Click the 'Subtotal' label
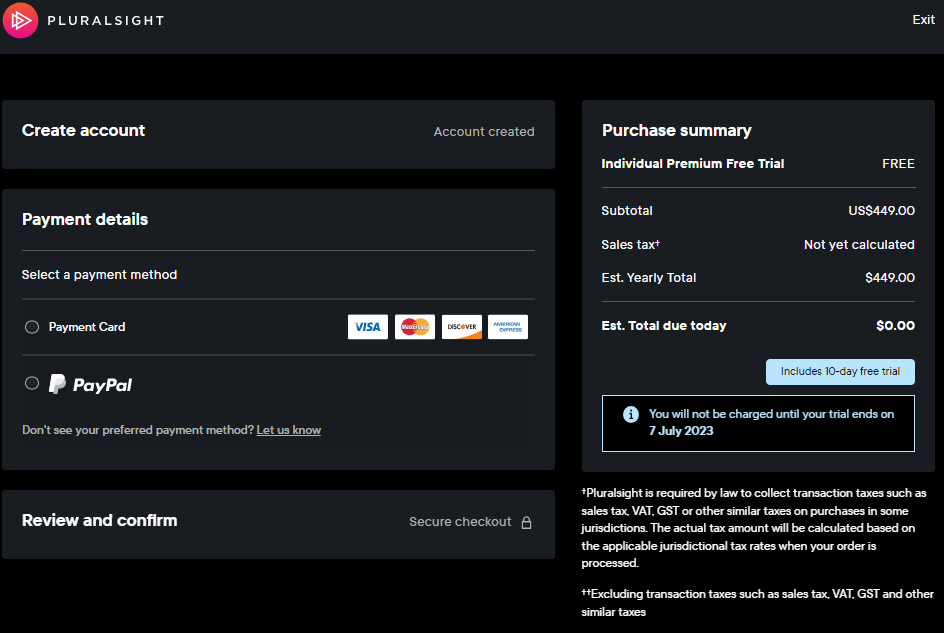The width and height of the screenshot is (944, 633). [627, 211]
